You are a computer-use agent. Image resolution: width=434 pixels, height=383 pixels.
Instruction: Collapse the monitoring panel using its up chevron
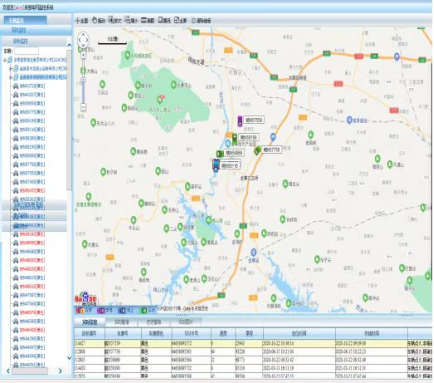pyautogui.click(x=69, y=45)
